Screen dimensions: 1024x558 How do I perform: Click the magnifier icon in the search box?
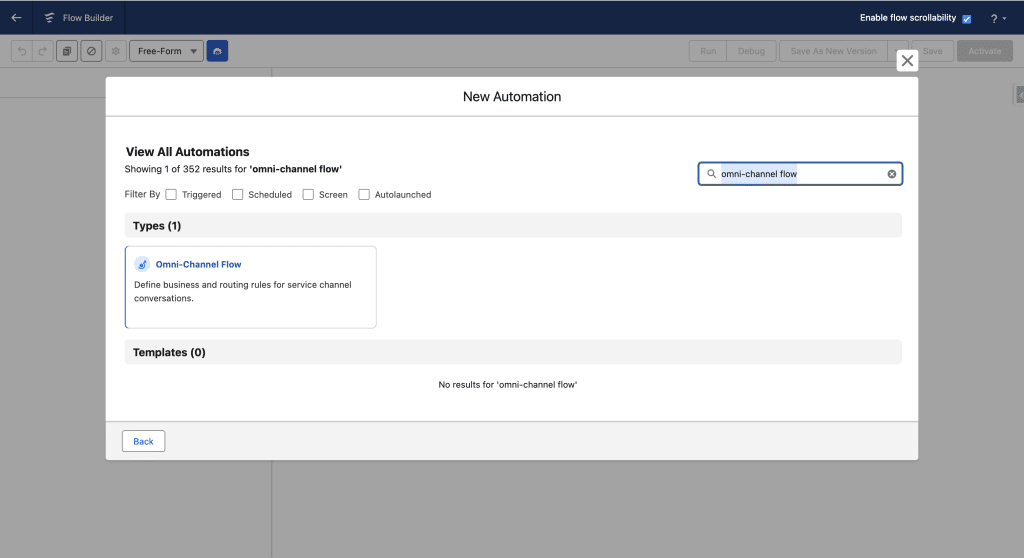pyautogui.click(x=711, y=174)
